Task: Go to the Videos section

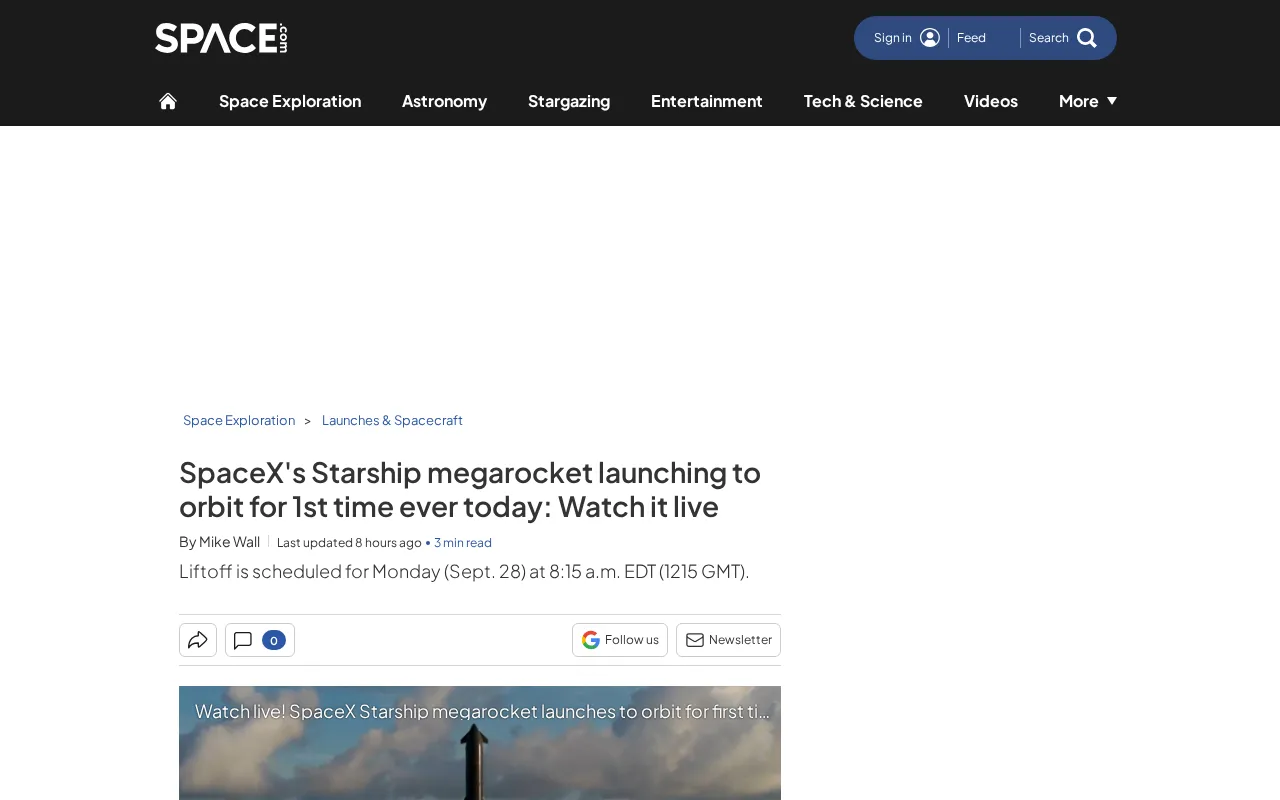Action: [x=991, y=101]
